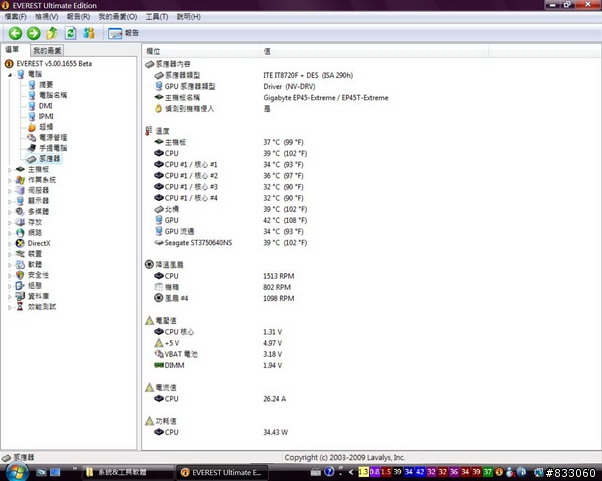Click the purple 0.8 tray sensor icon

(x=375, y=472)
